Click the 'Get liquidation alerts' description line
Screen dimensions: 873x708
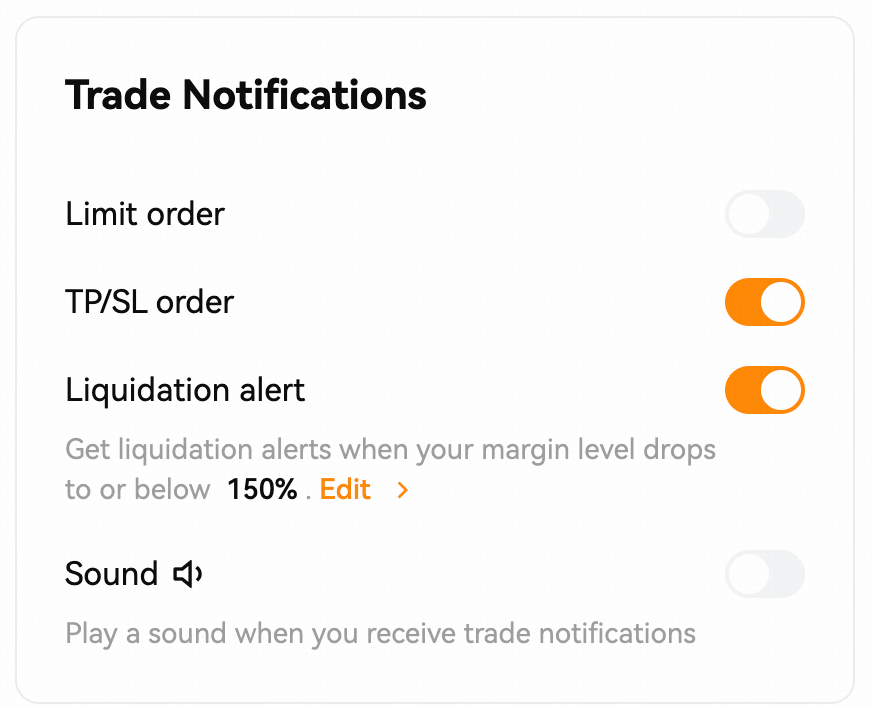pos(390,450)
